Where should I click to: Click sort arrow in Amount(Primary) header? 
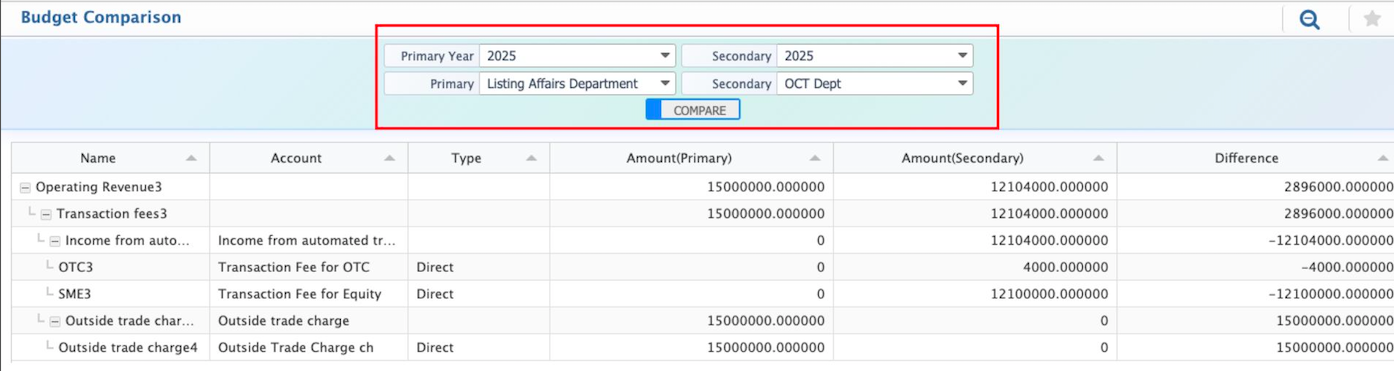coord(815,159)
